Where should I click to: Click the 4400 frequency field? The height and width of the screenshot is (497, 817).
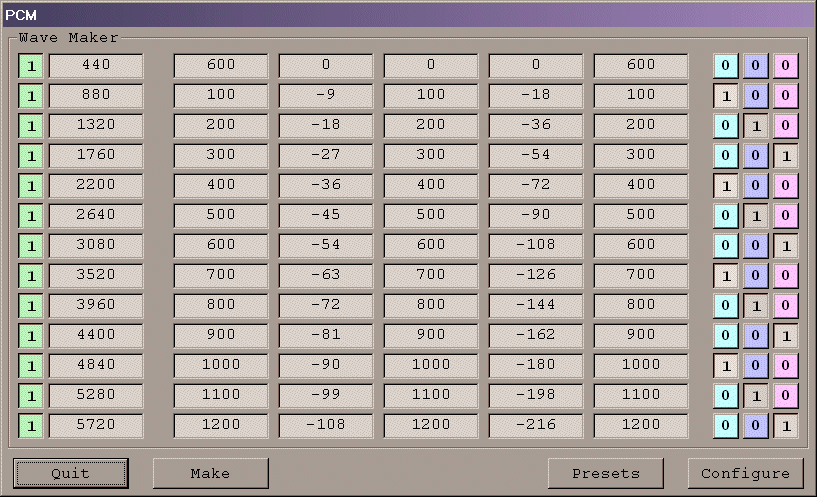tap(96, 336)
